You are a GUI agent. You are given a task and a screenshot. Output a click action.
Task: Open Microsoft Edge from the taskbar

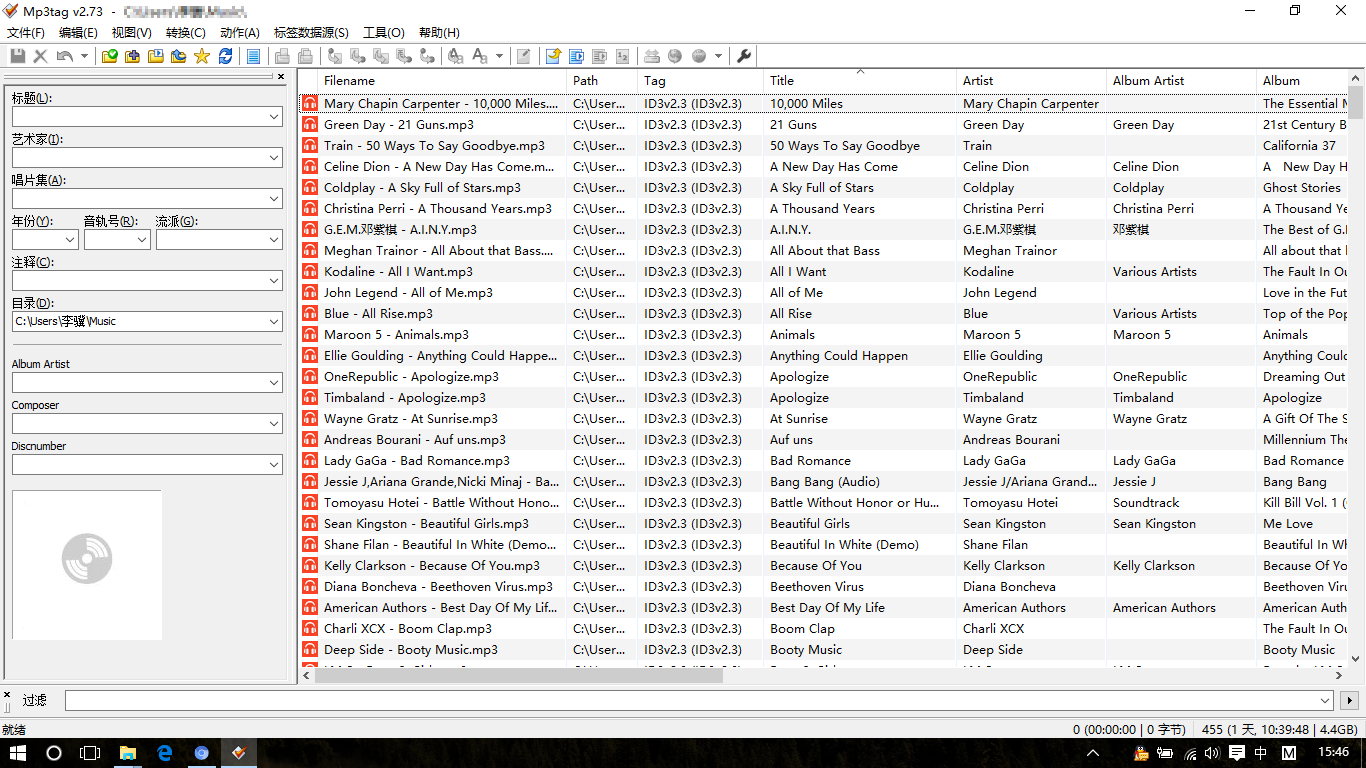click(x=165, y=753)
